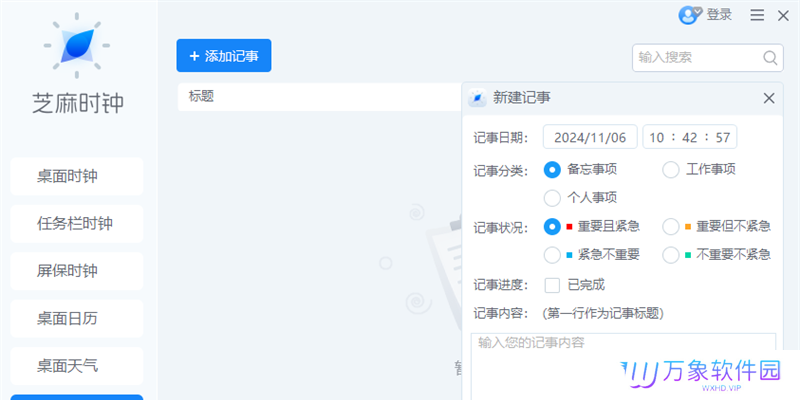This screenshot has width=800, height=400.
Task: Select the 个人事项 radio button
Action: [552, 198]
